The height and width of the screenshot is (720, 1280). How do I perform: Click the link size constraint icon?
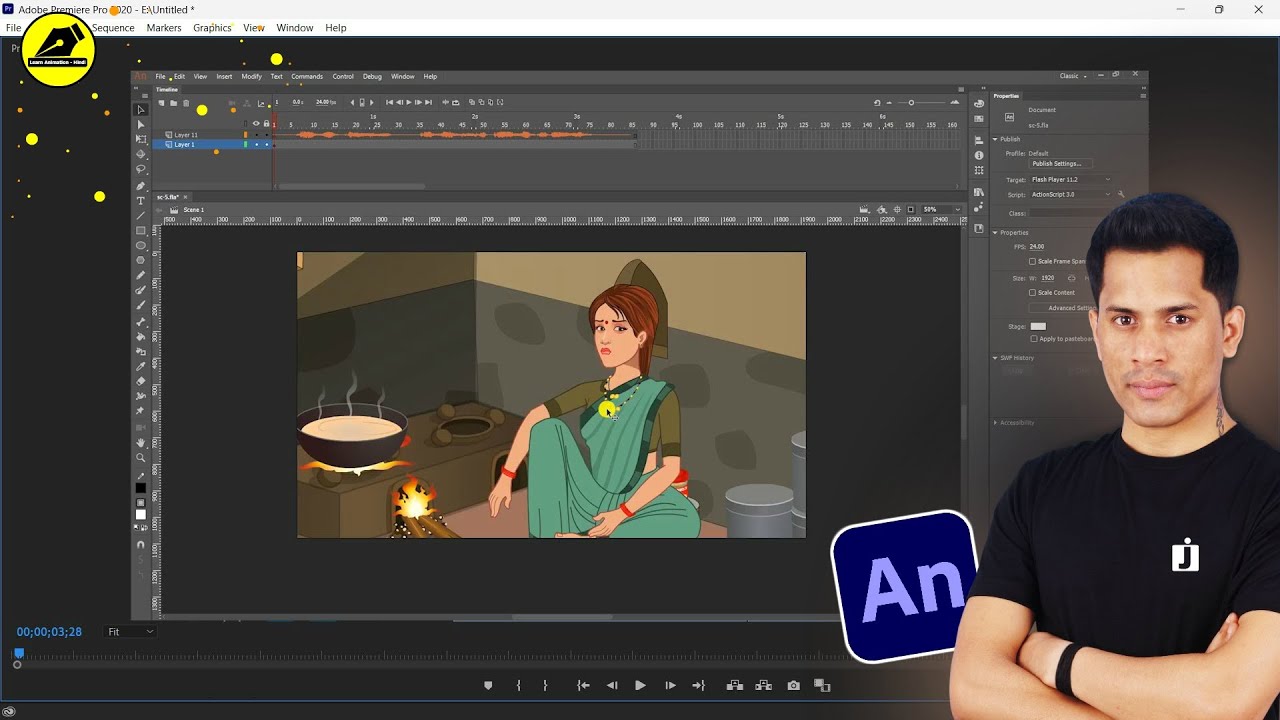click(1071, 278)
